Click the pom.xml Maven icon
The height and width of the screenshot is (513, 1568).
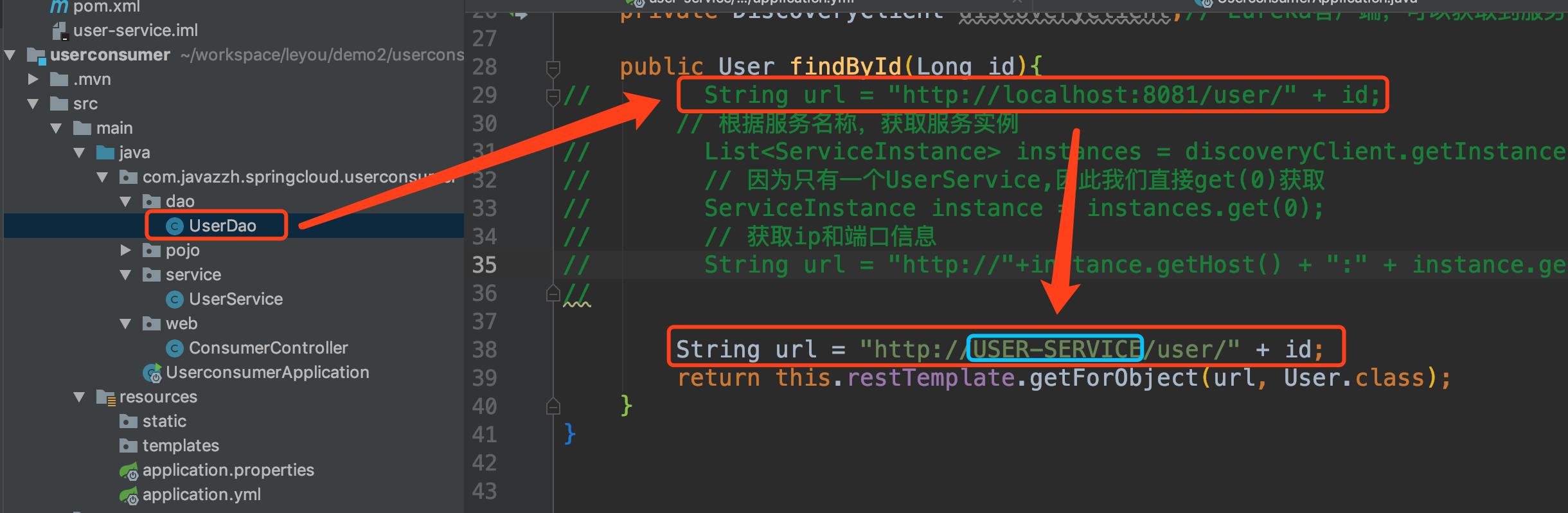pyautogui.click(x=59, y=6)
